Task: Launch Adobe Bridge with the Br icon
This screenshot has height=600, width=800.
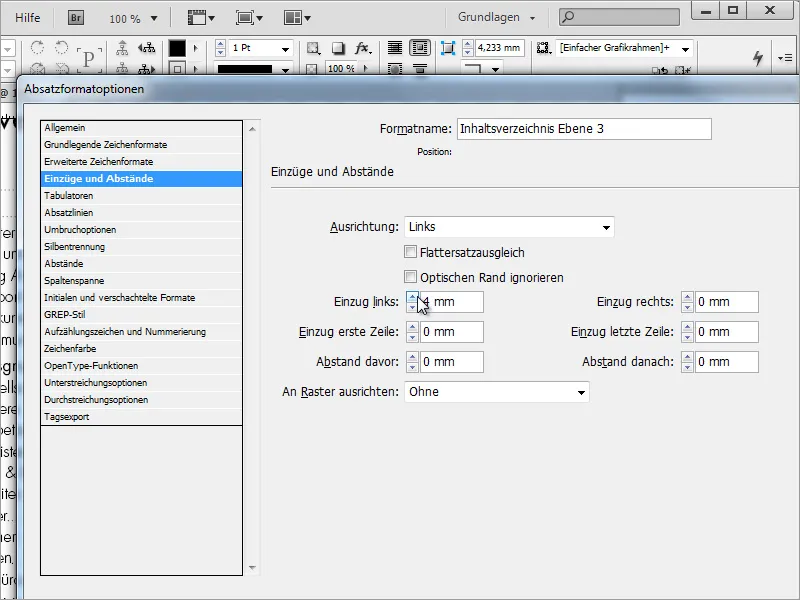Action: pyautogui.click(x=76, y=18)
